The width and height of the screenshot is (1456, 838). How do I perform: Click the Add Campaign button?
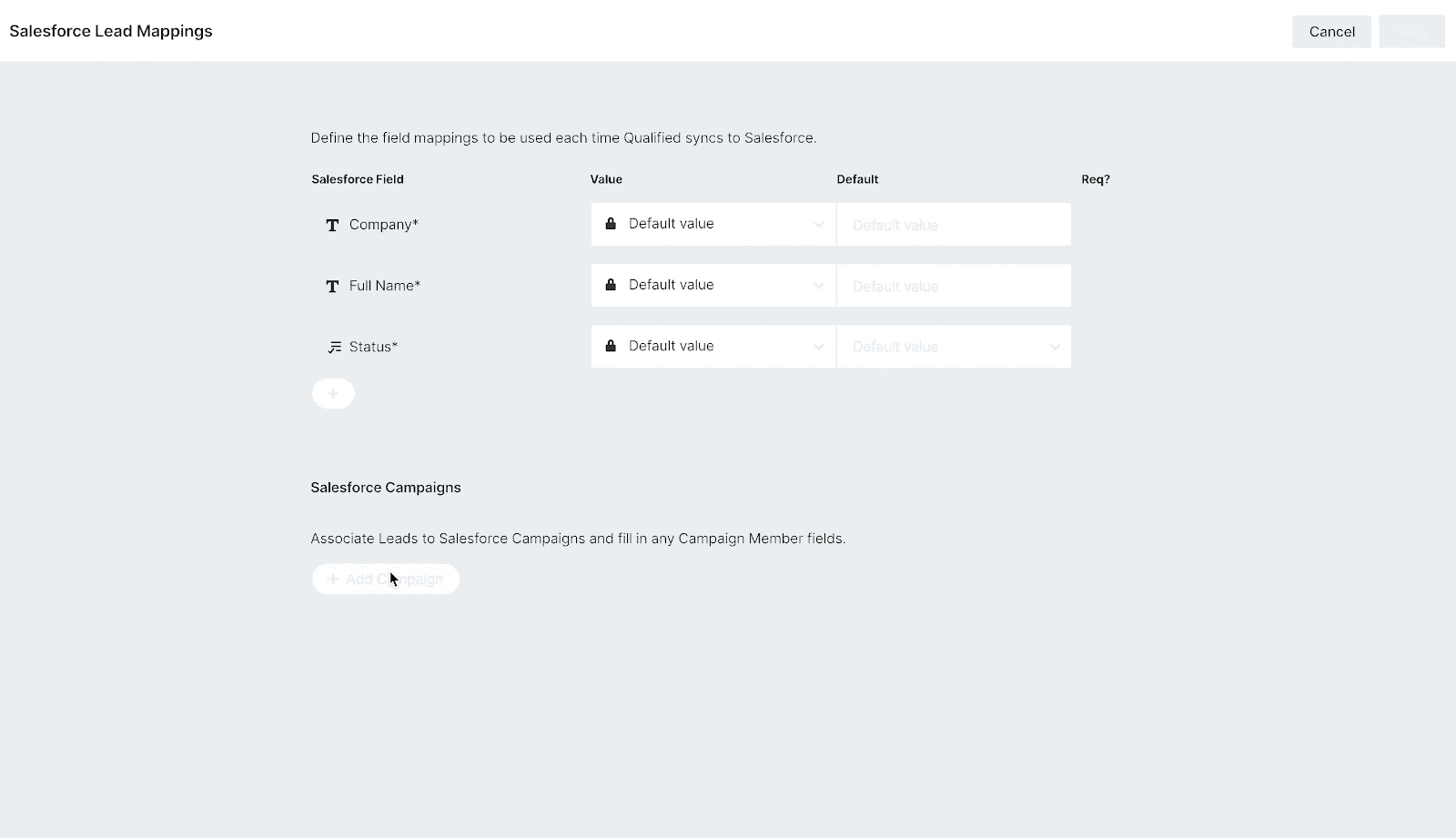tap(385, 579)
